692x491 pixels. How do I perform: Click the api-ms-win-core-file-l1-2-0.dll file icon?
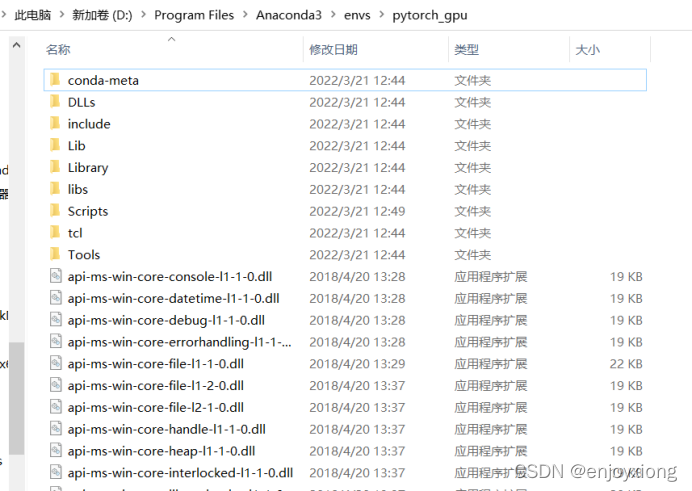(56, 385)
